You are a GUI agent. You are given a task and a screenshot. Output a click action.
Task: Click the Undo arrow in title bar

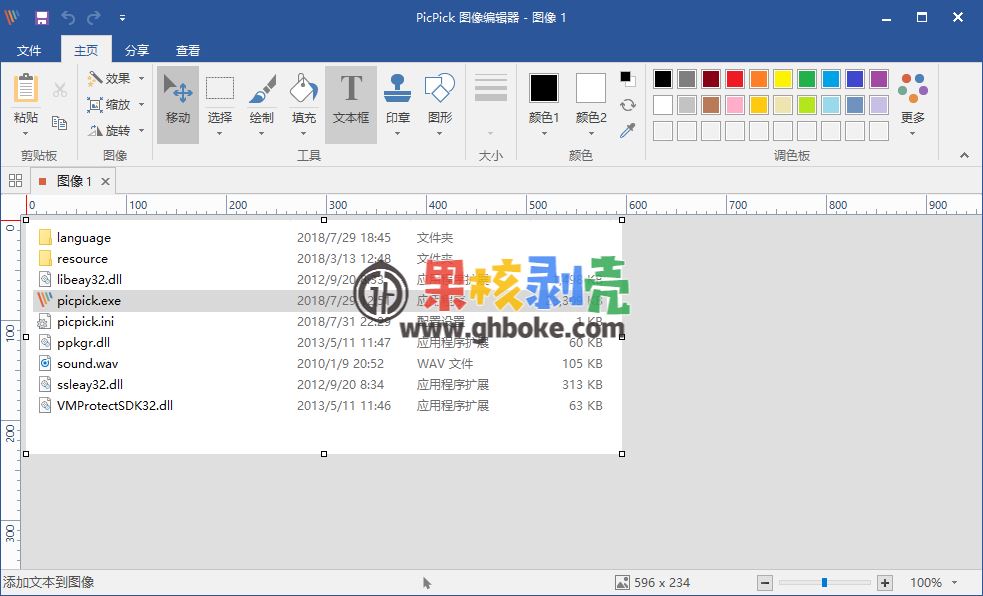tap(68, 18)
